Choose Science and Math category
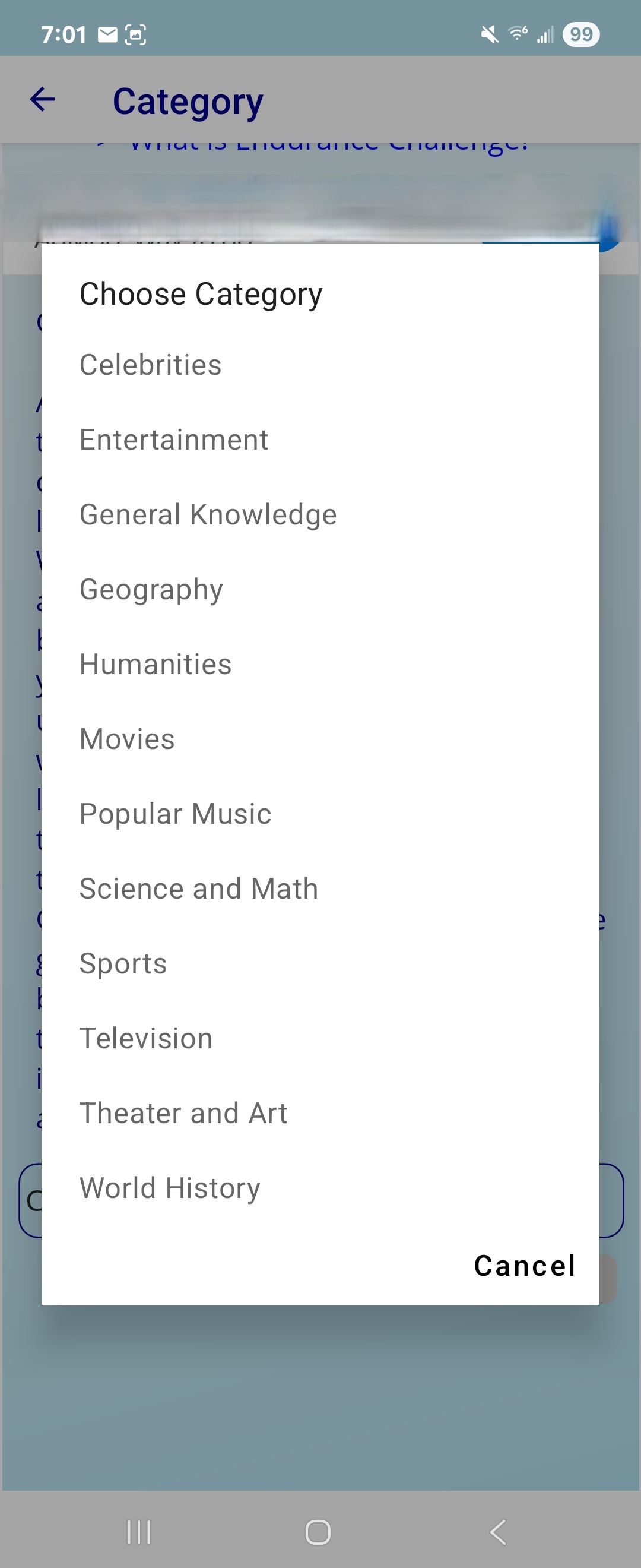 tap(320, 889)
